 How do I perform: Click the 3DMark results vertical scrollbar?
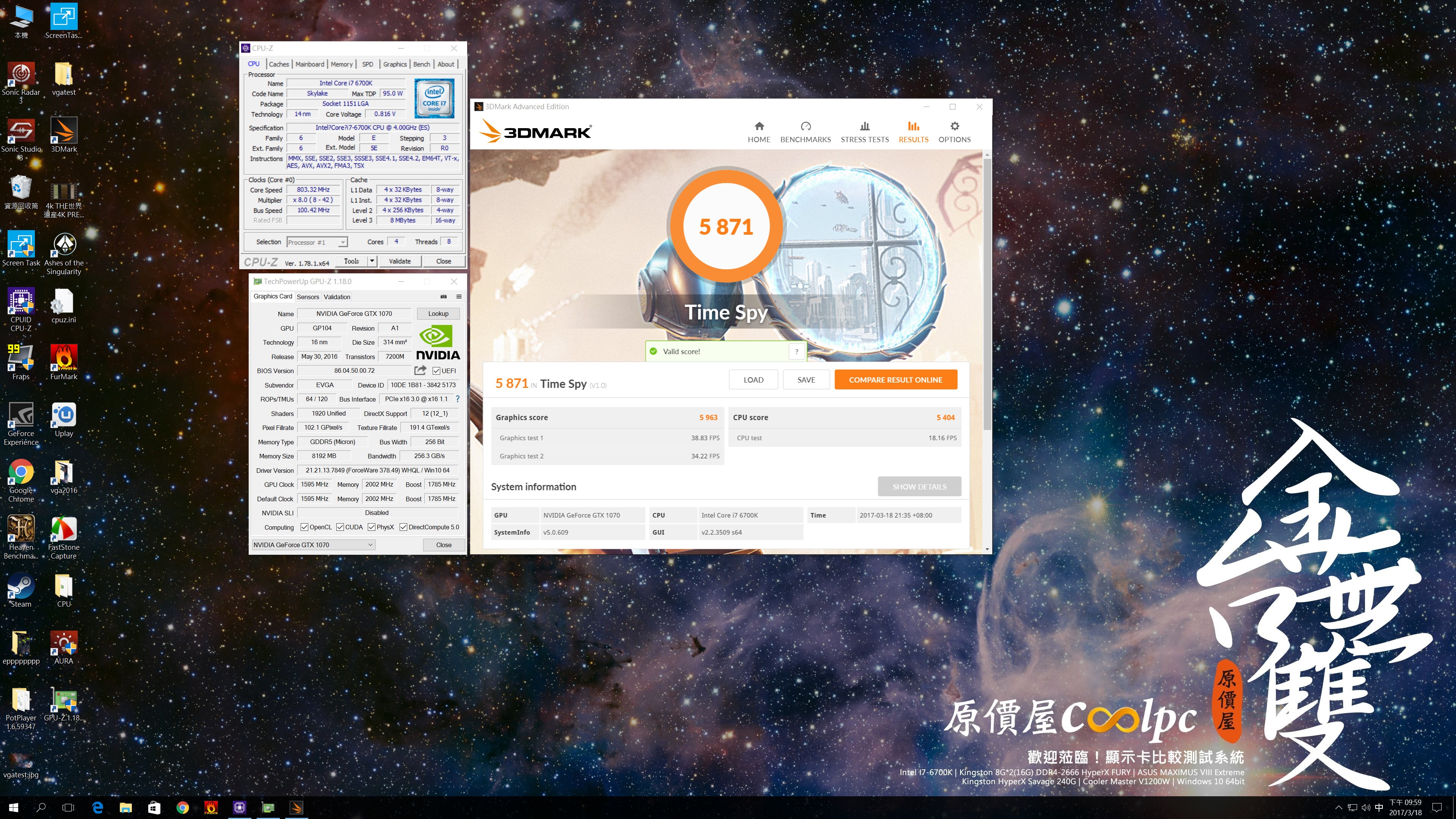[x=987, y=294]
